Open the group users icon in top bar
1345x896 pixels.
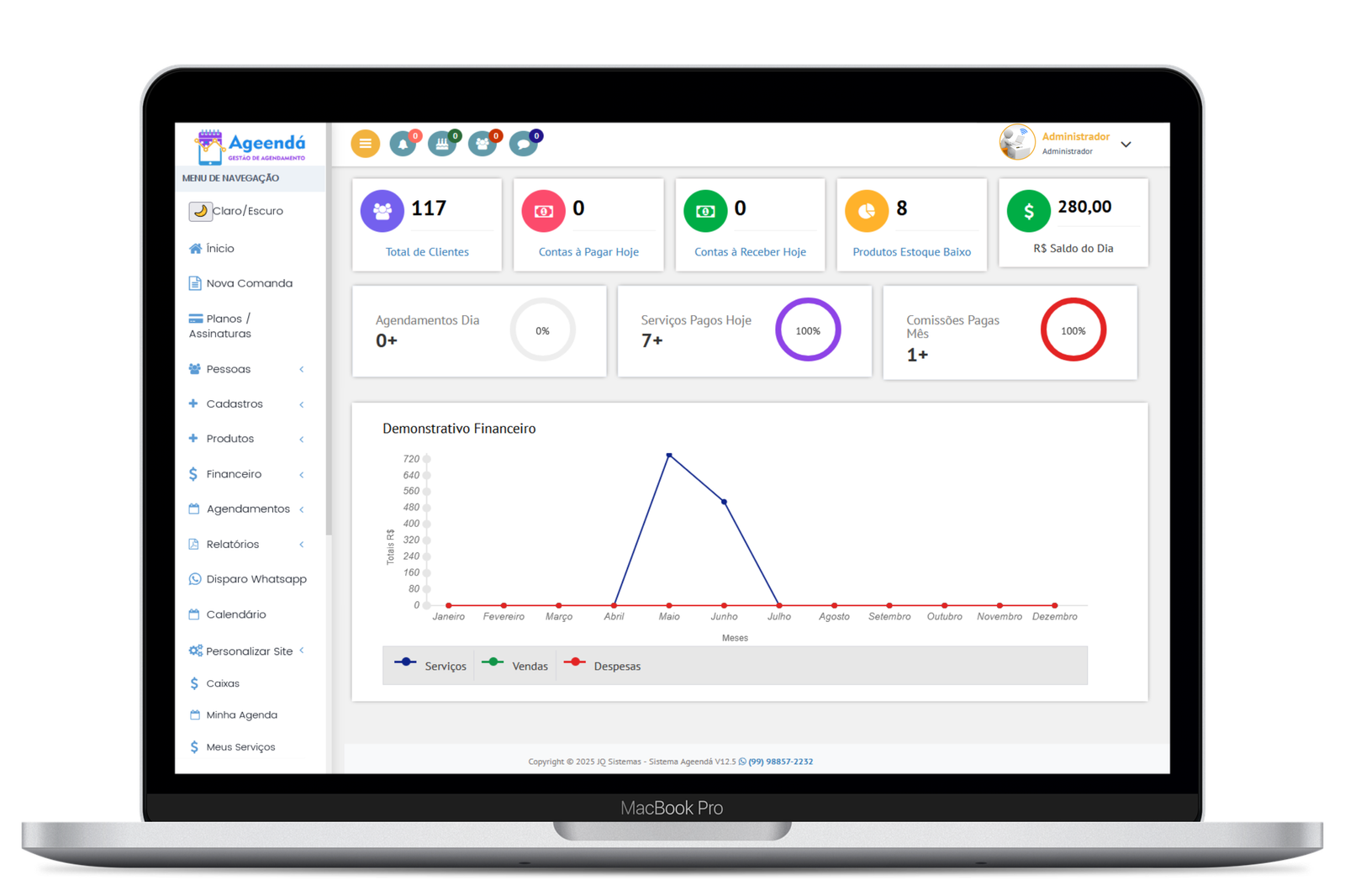tap(483, 144)
